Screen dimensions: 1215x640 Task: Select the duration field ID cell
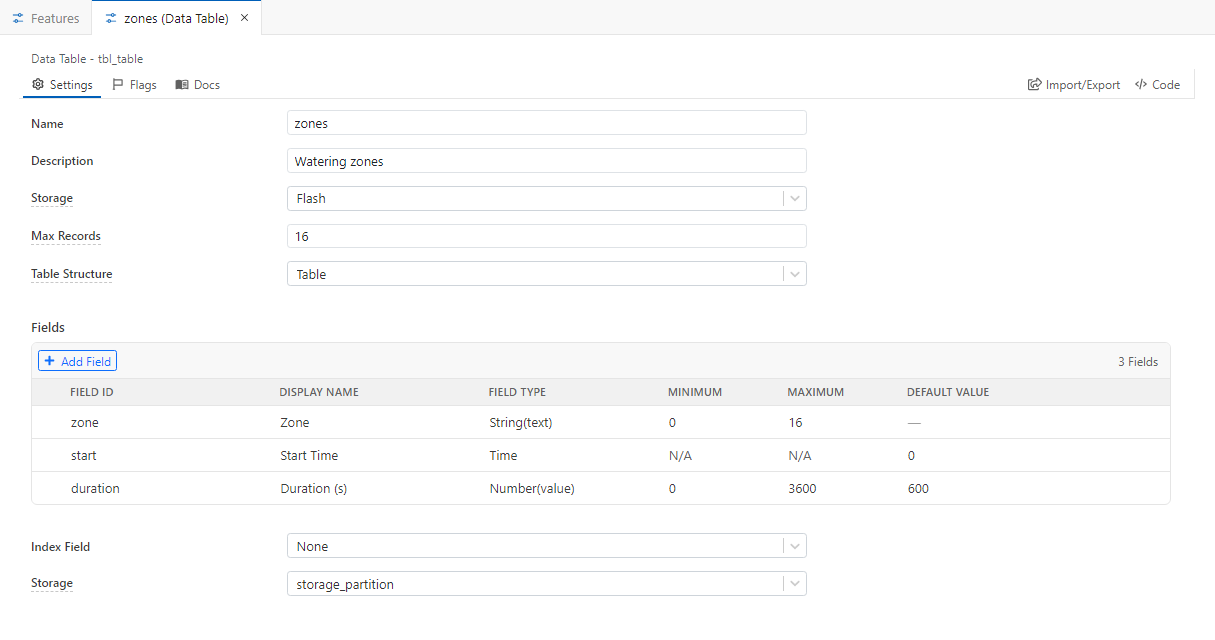95,489
